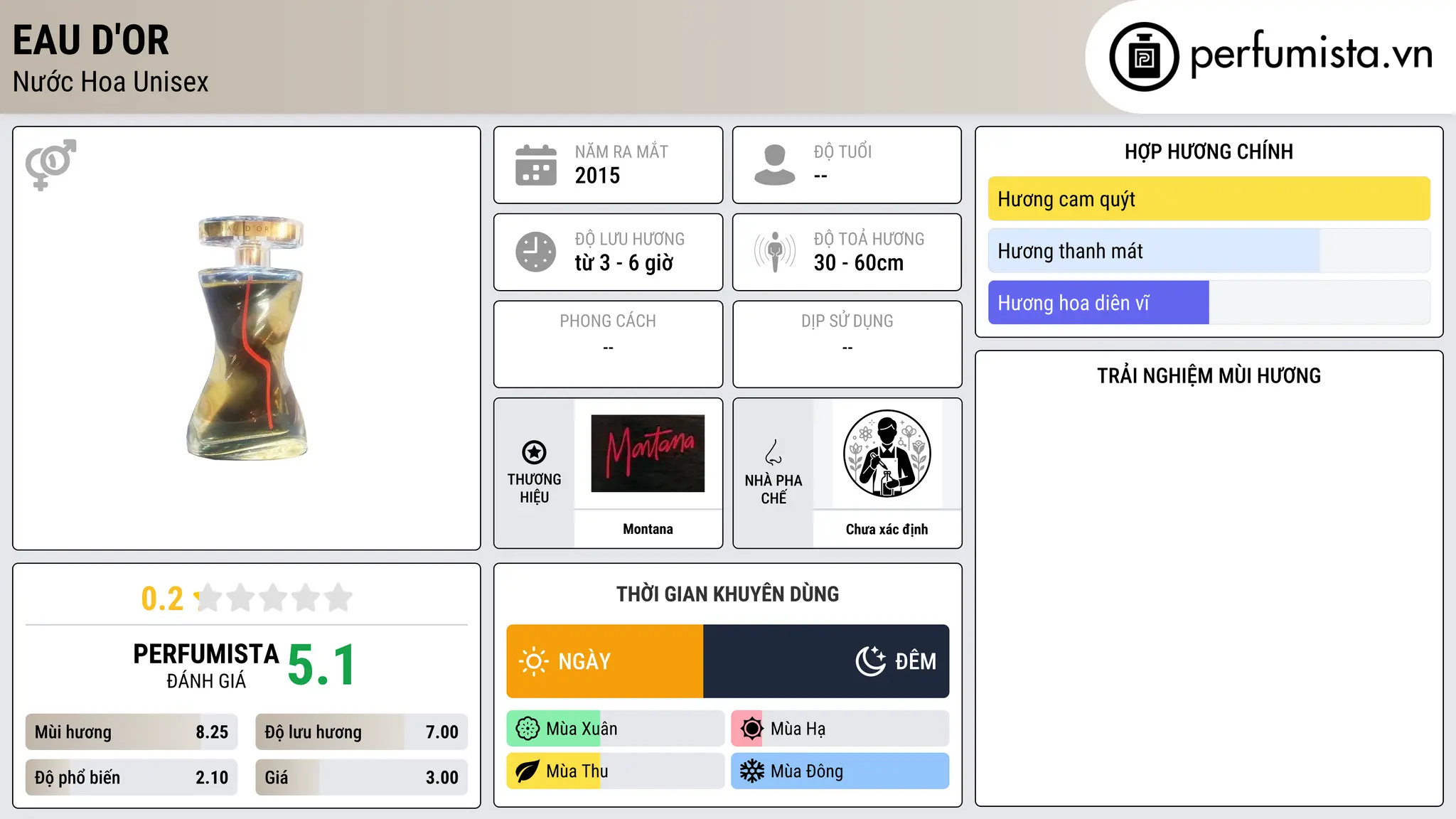This screenshot has height=819, width=1456.
Task: Click the Perfumista score 5.1
Action: pos(321,665)
